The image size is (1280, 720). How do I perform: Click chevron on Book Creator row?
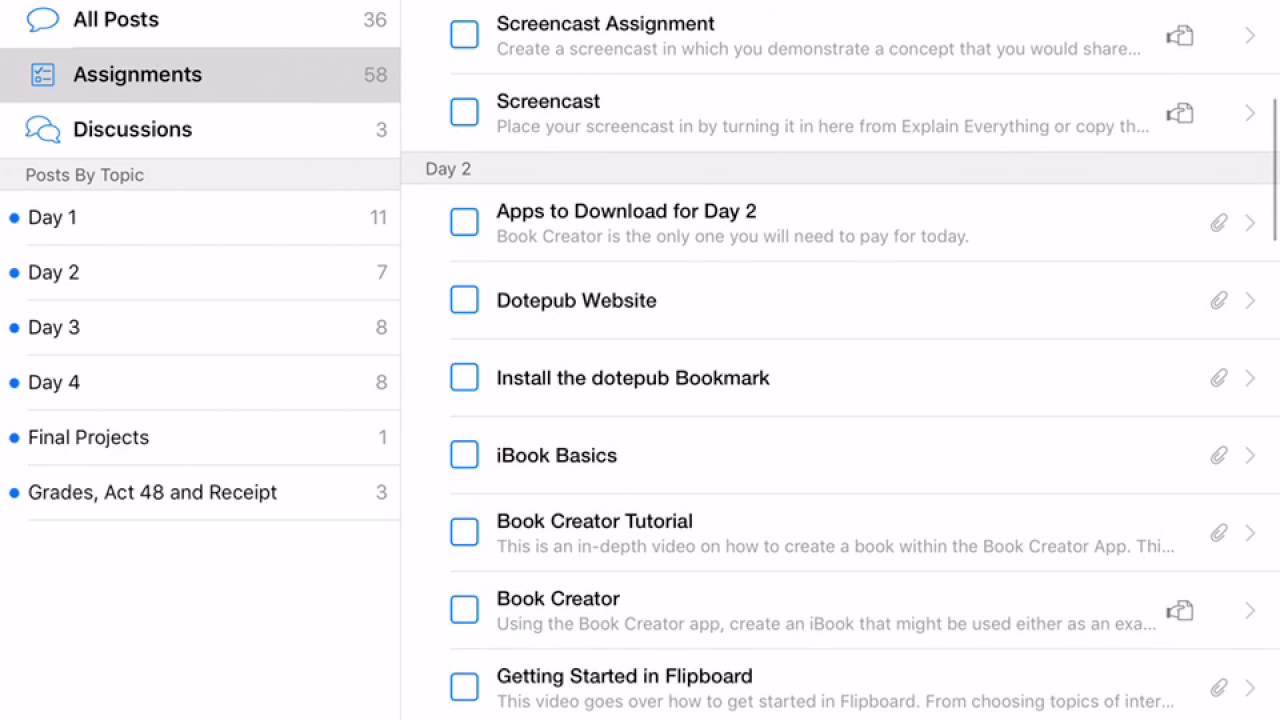tap(1250, 610)
